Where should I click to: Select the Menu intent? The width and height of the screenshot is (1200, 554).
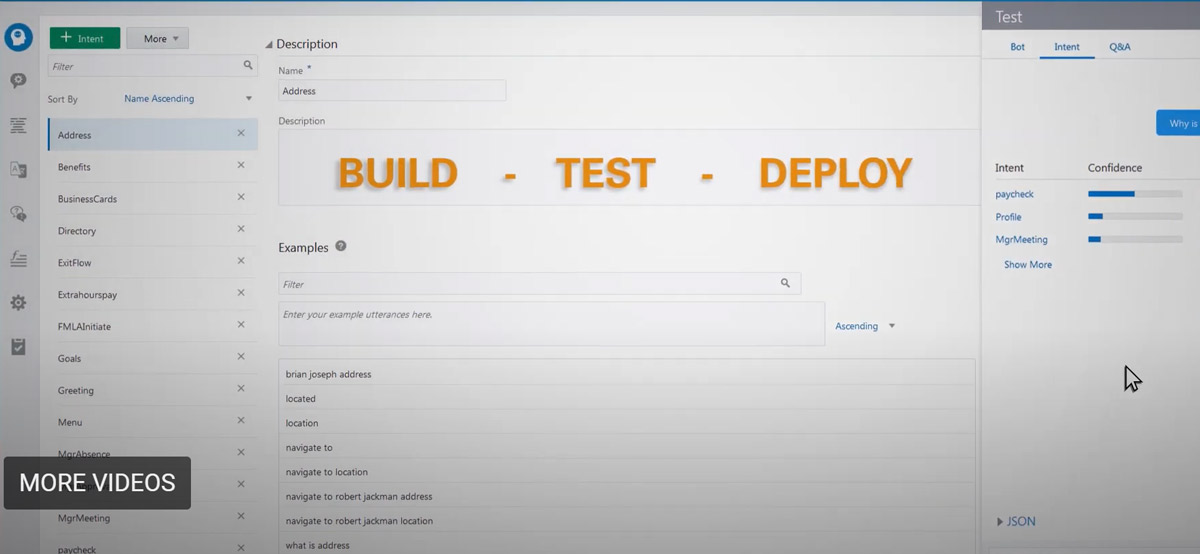pos(153,422)
